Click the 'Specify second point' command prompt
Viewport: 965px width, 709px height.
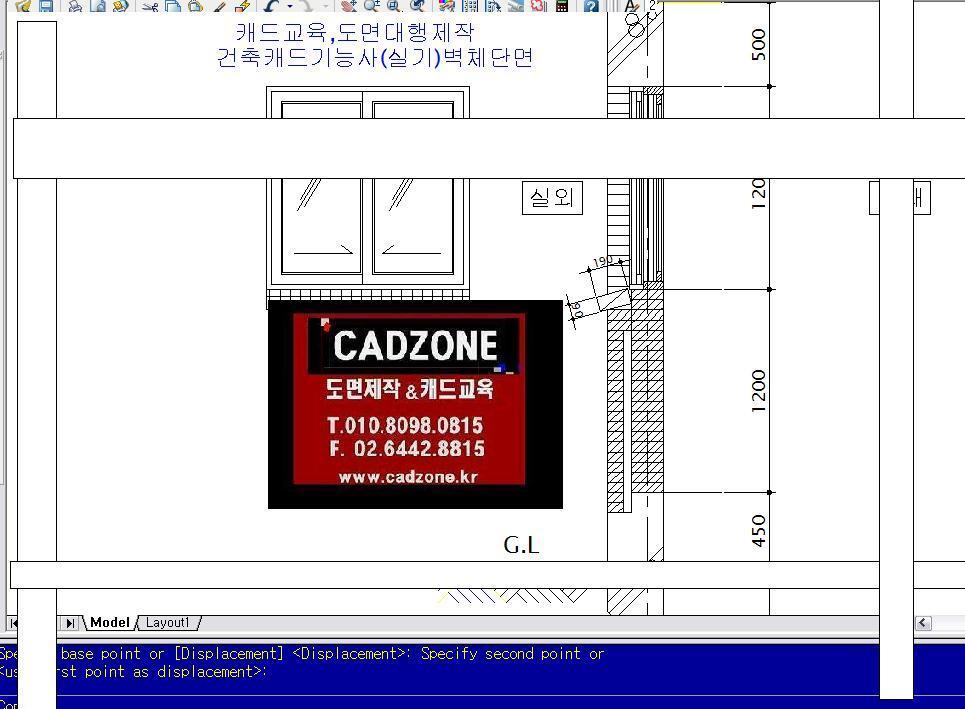click(512, 654)
